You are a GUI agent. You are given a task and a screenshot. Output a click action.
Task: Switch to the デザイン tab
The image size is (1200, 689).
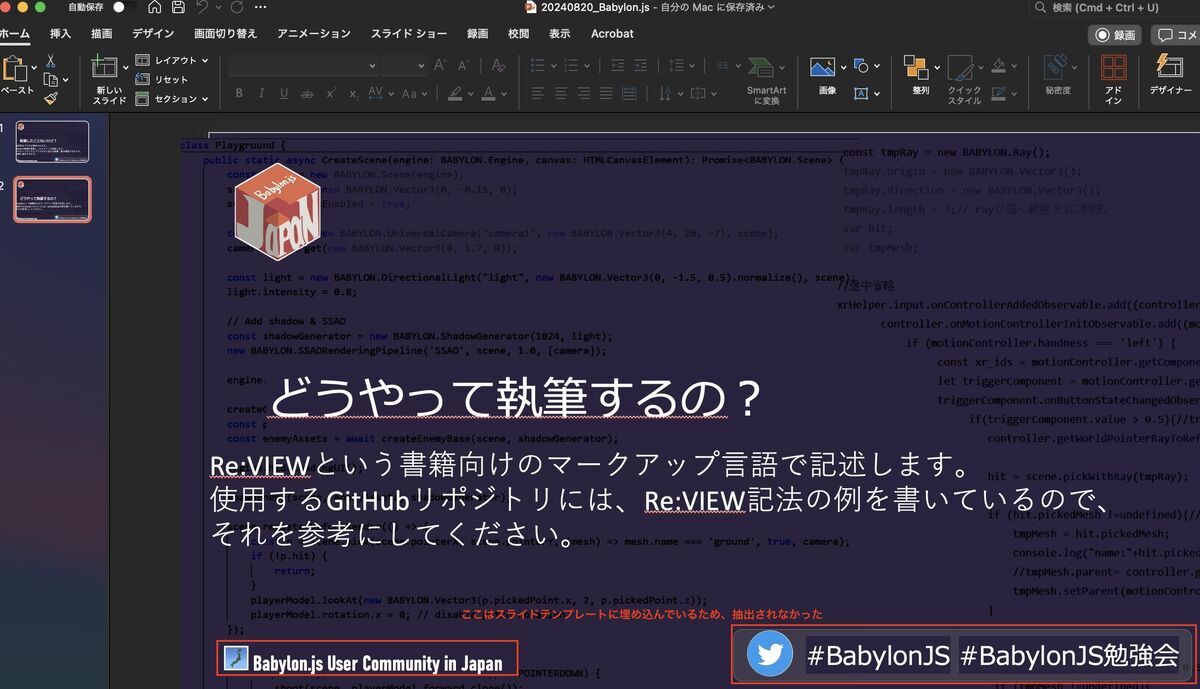(153, 33)
